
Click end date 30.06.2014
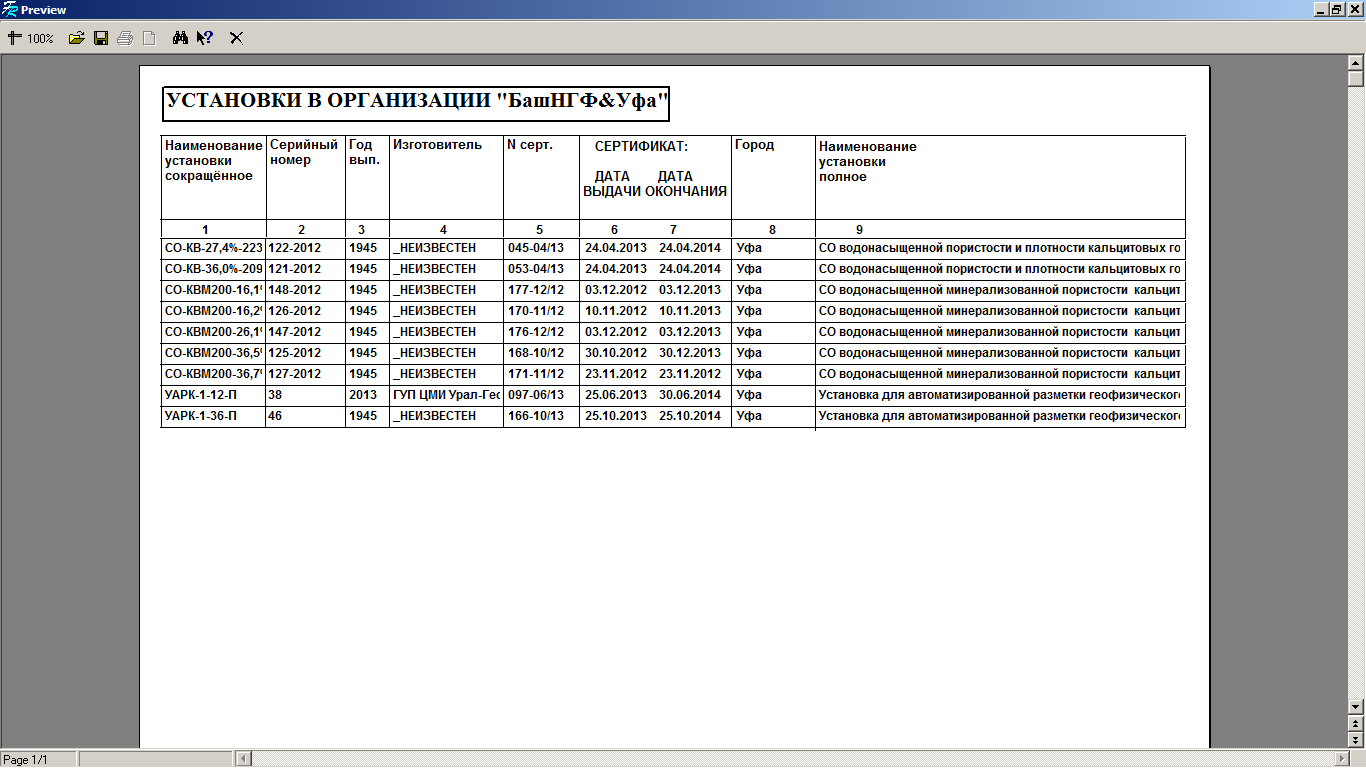pos(690,395)
